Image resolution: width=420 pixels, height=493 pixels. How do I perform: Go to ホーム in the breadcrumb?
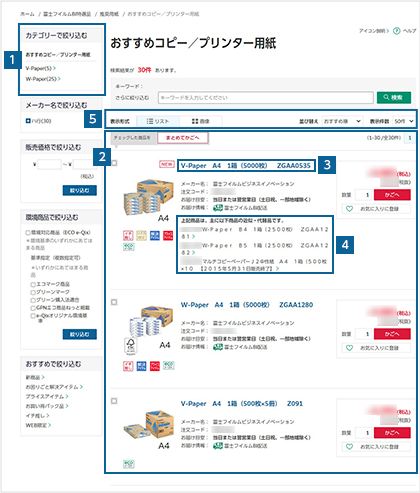click(27, 14)
